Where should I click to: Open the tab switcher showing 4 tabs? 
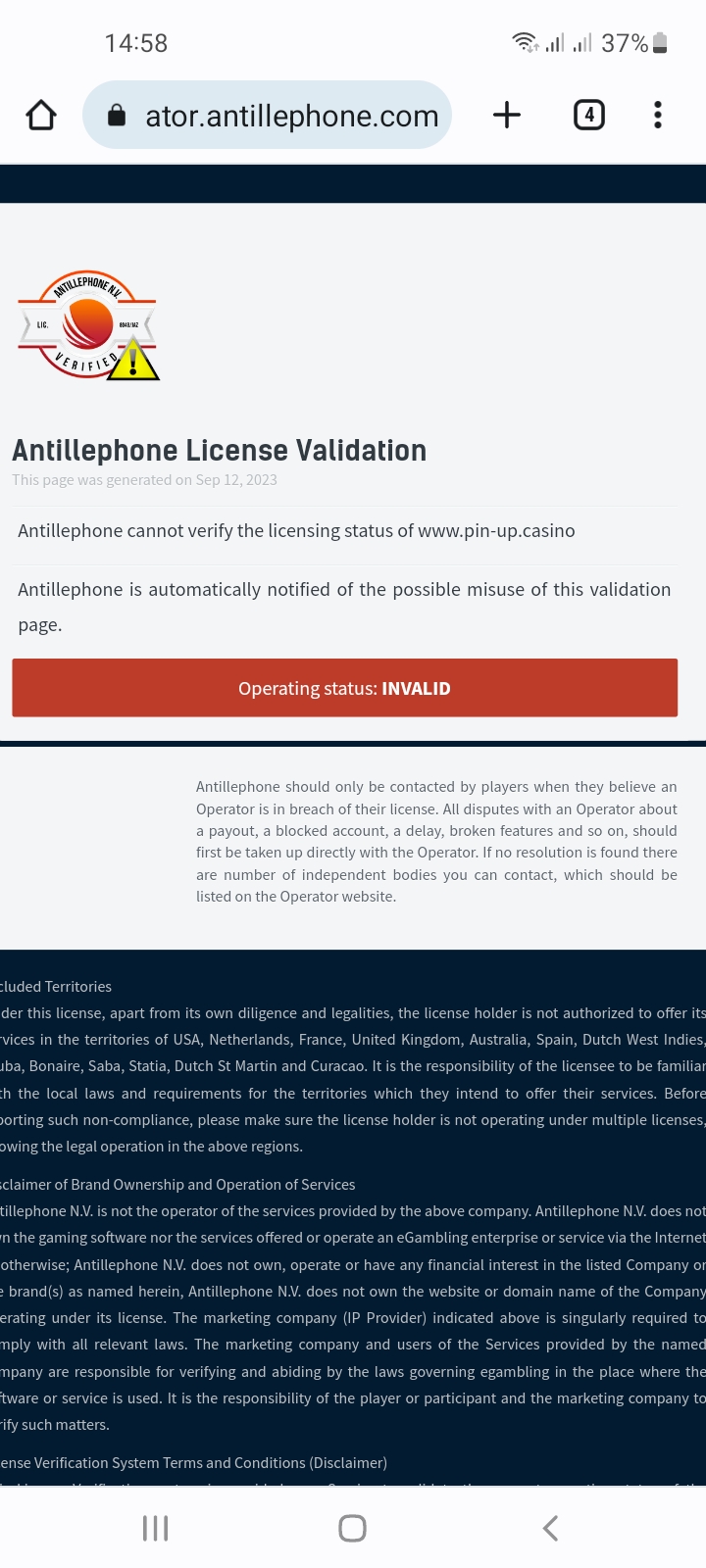tap(588, 116)
